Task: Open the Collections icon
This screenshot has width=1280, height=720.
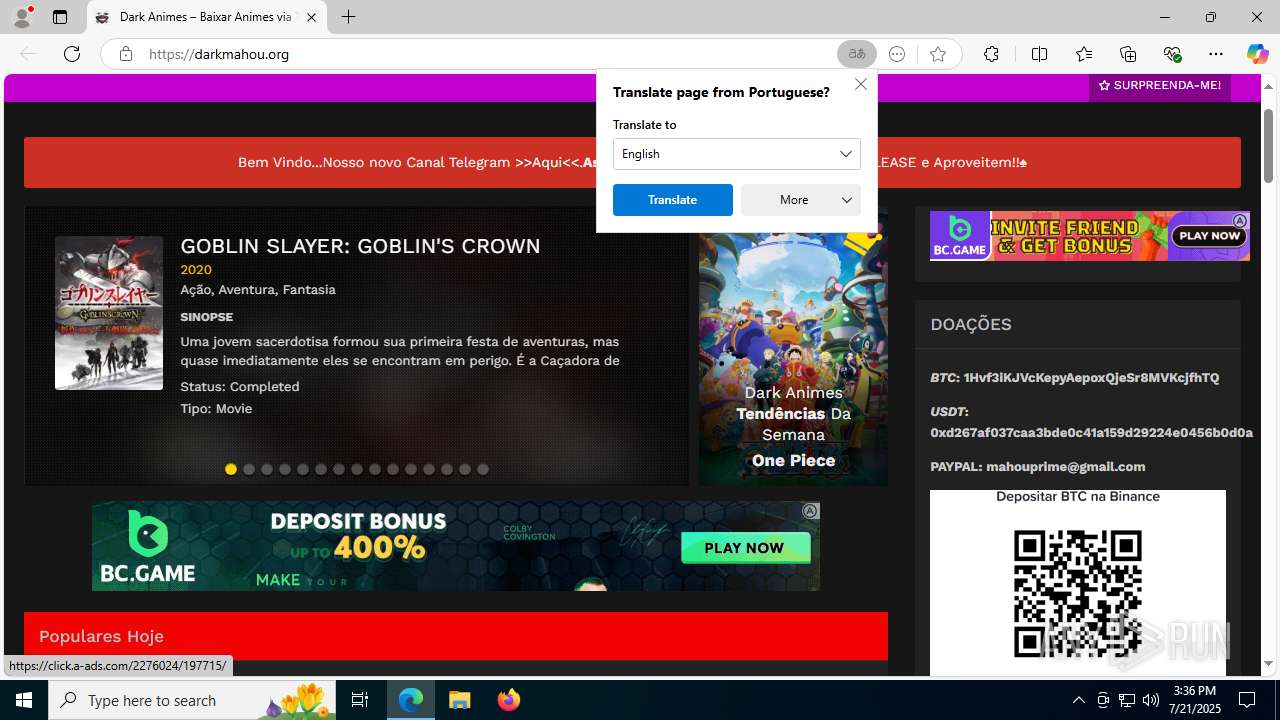Action: tap(1128, 54)
